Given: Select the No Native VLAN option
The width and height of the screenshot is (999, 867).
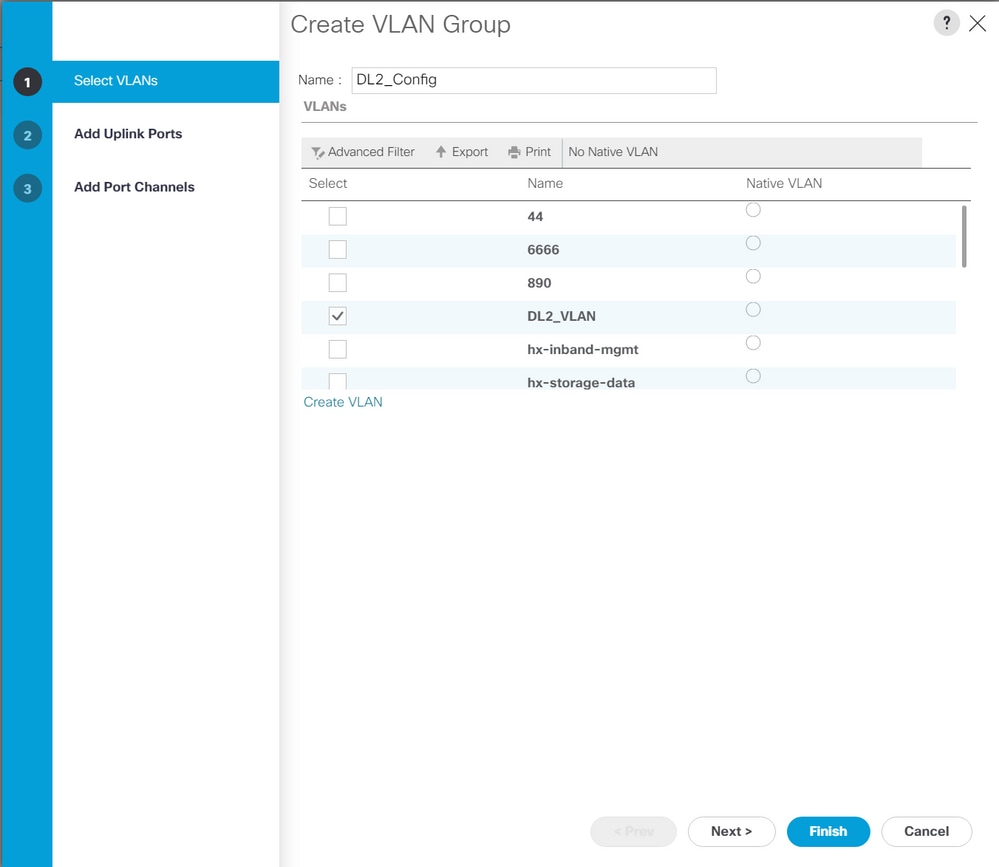Looking at the screenshot, I should click(613, 152).
